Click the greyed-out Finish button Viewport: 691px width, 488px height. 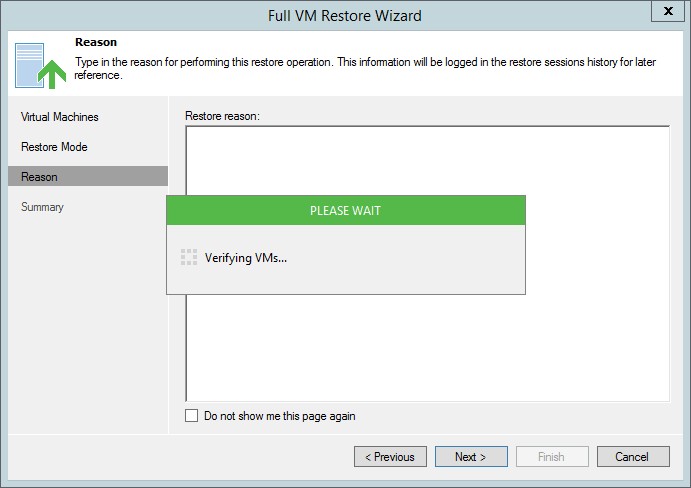click(552, 457)
